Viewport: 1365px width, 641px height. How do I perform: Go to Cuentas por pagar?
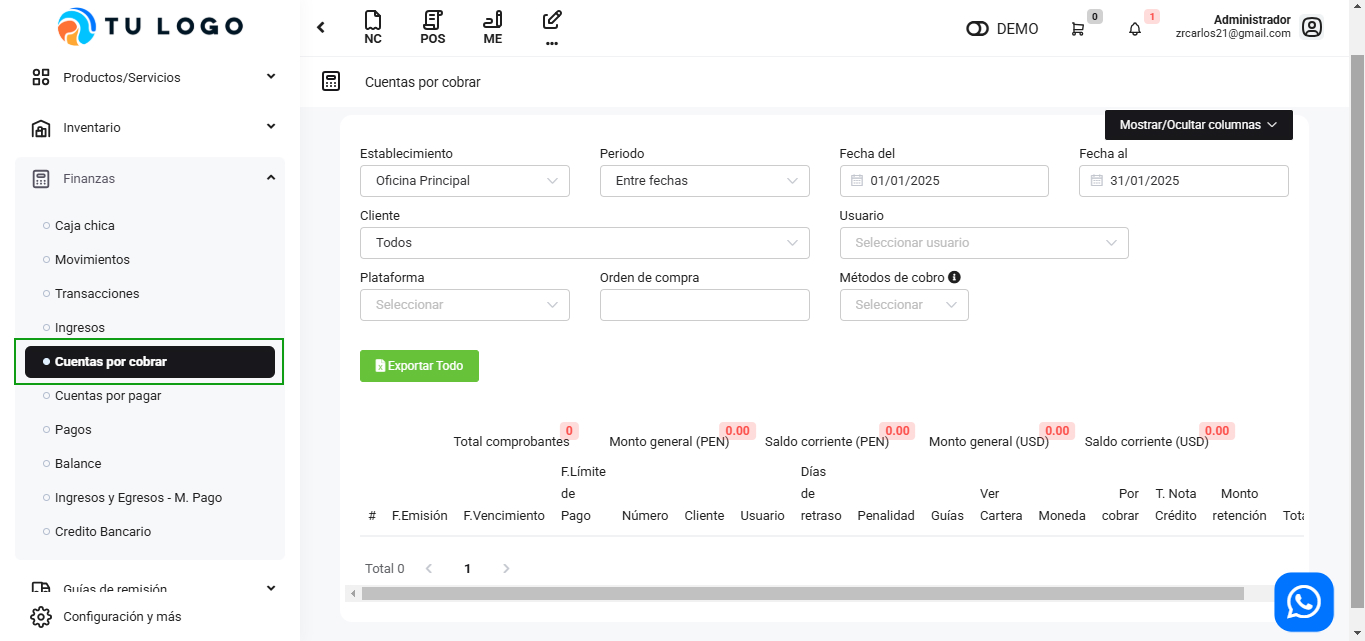(108, 396)
